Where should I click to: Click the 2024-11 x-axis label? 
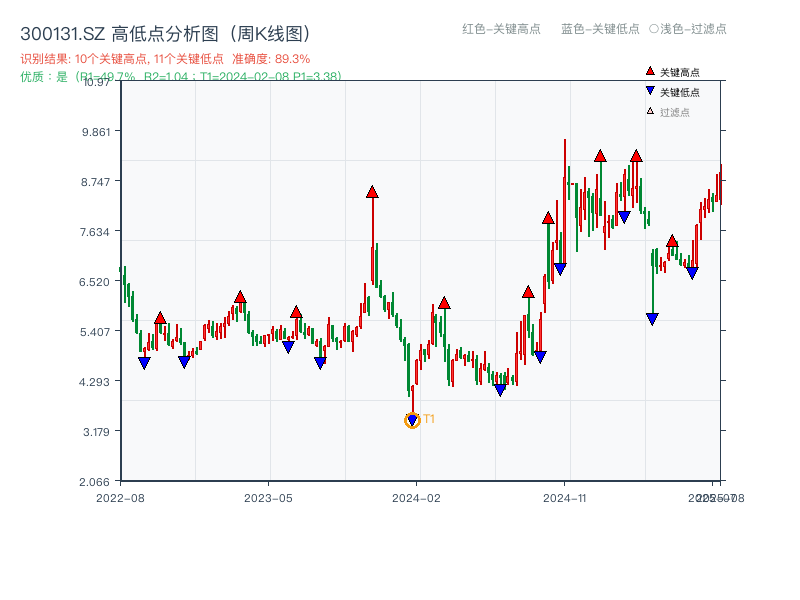(x=564, y=498)
